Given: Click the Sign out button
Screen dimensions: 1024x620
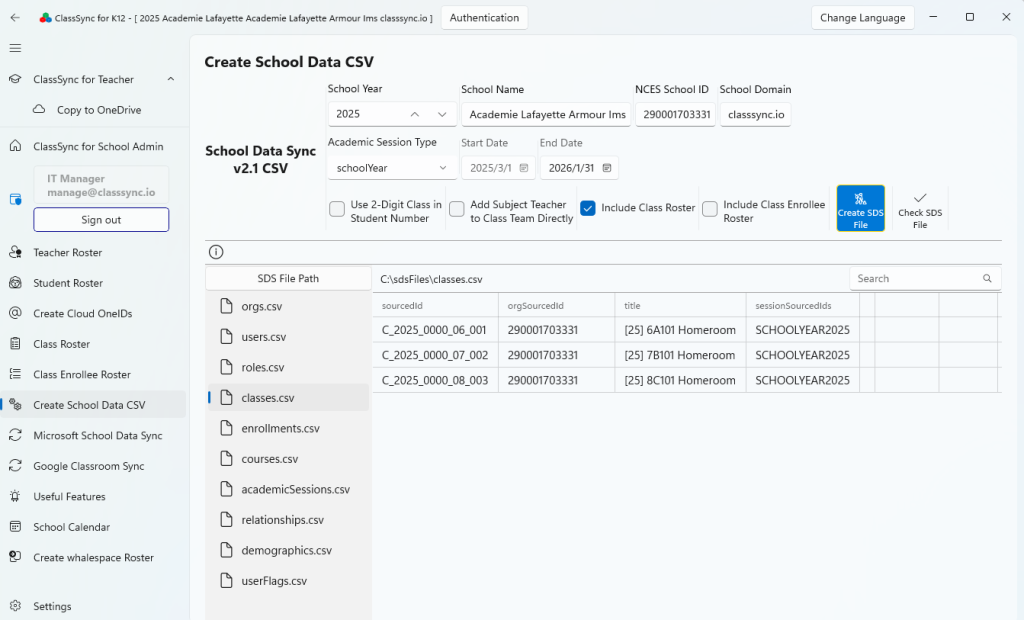Looking at the screenshot, I should [101, 220].
